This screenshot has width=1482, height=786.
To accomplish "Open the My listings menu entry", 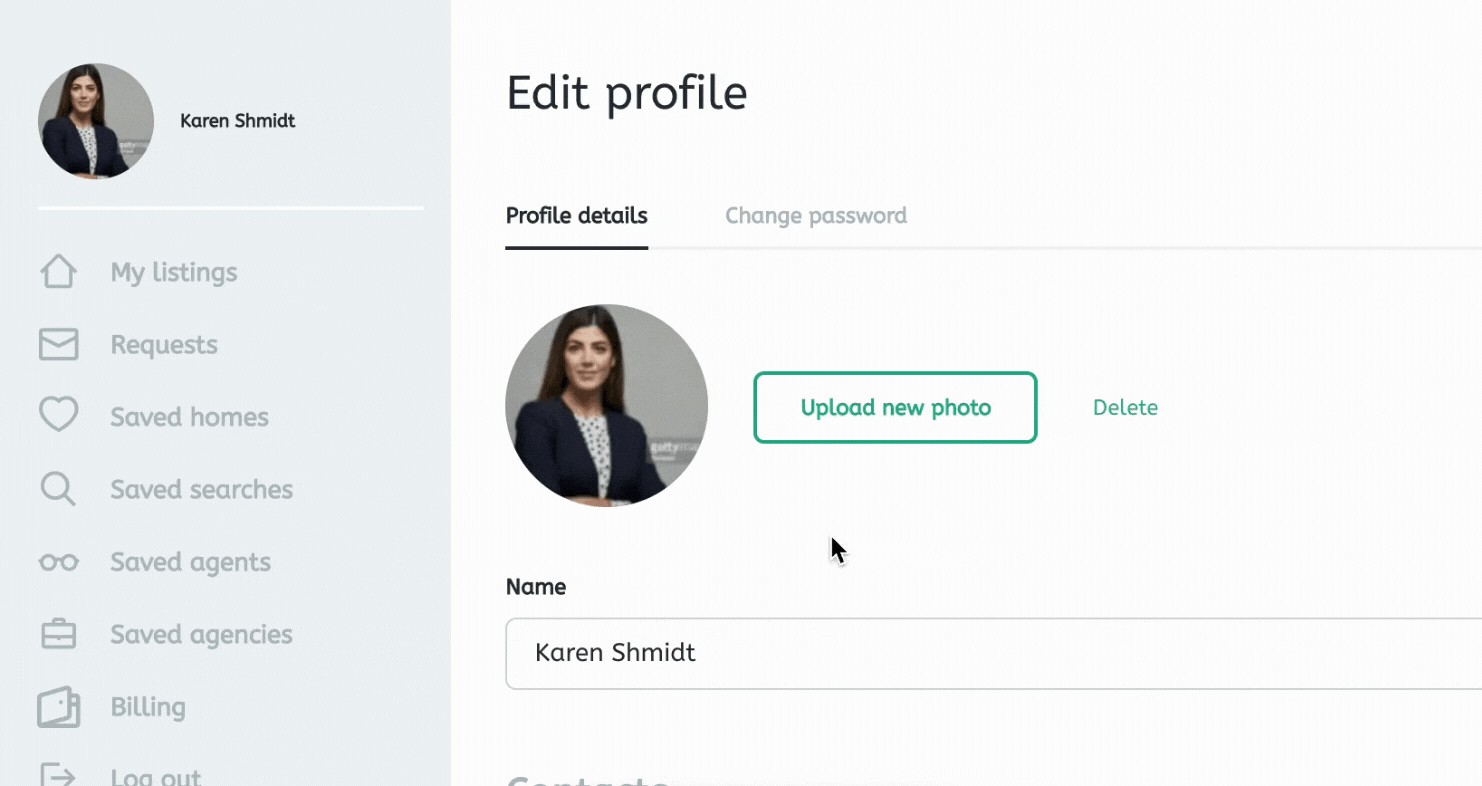I will tap(173, 271).
